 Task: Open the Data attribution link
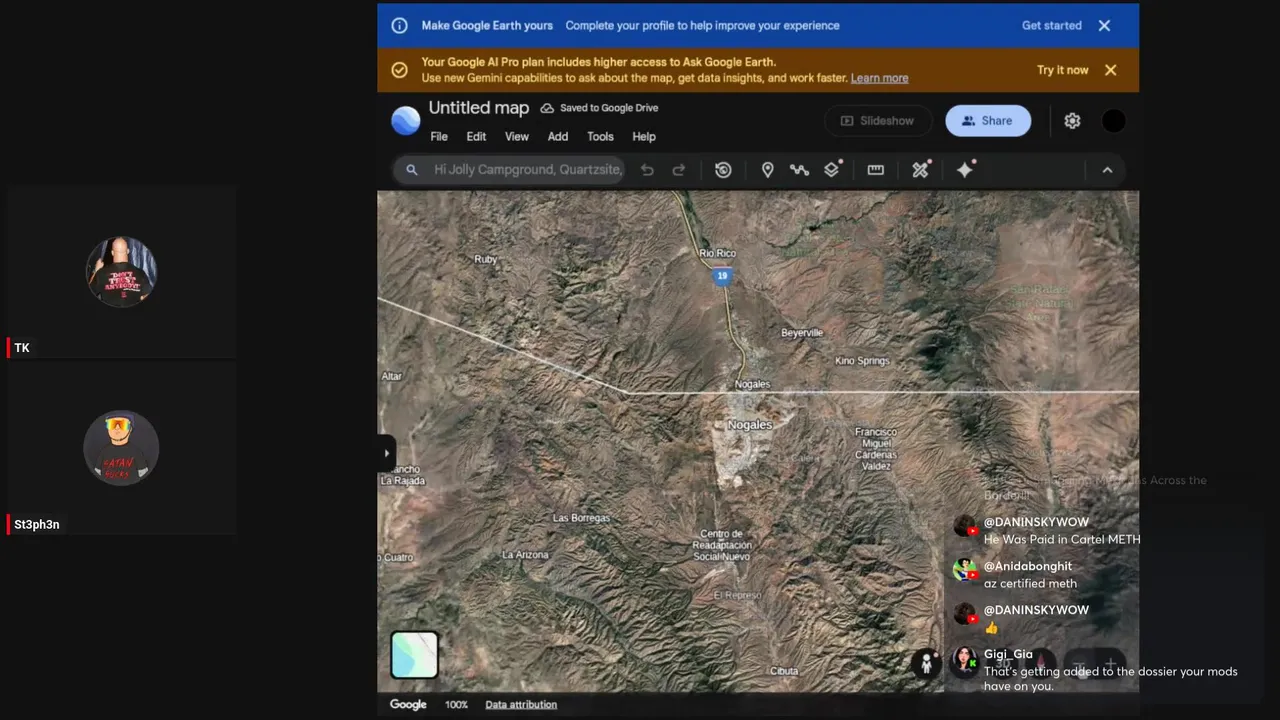(521, 705)
